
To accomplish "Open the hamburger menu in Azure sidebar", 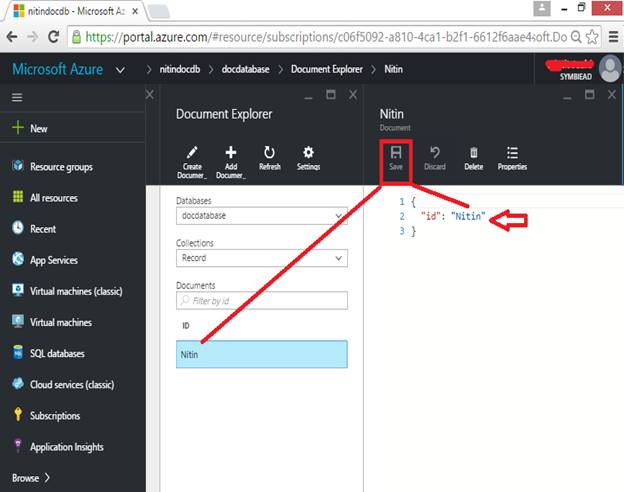I will (17, 97).
